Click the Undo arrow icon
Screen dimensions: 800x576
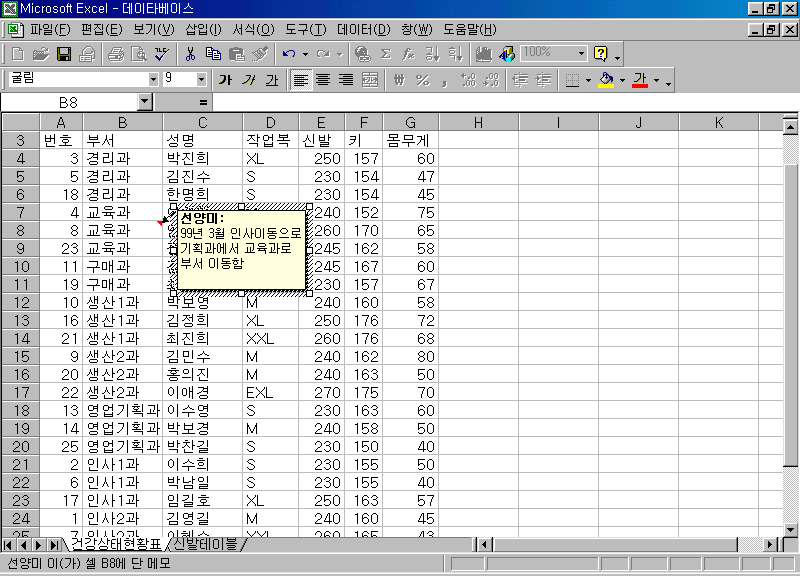(x=288, y=53)
